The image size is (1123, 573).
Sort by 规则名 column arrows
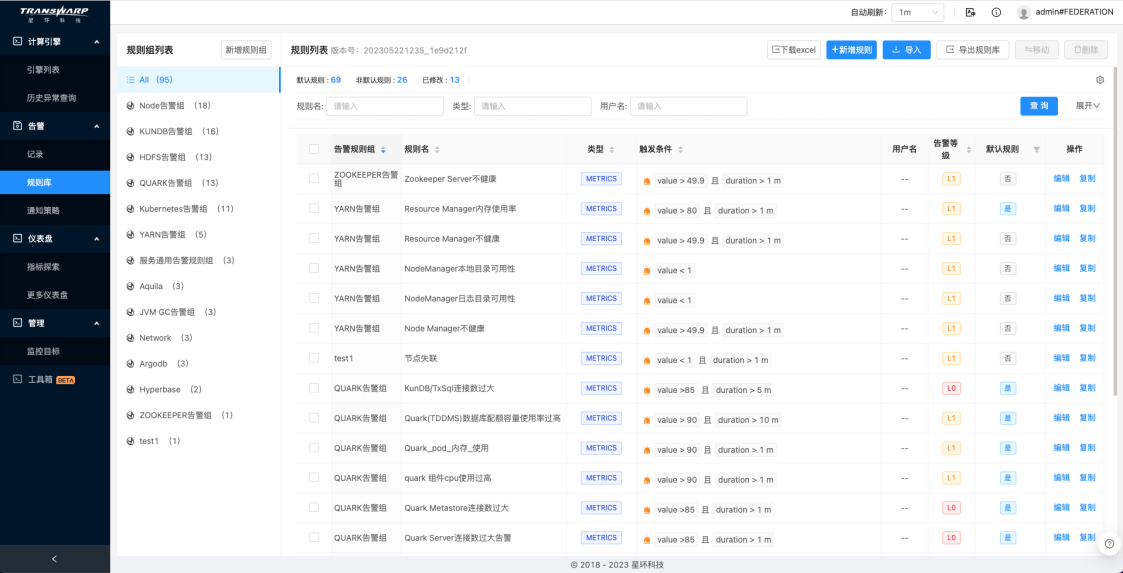[437, 150]
